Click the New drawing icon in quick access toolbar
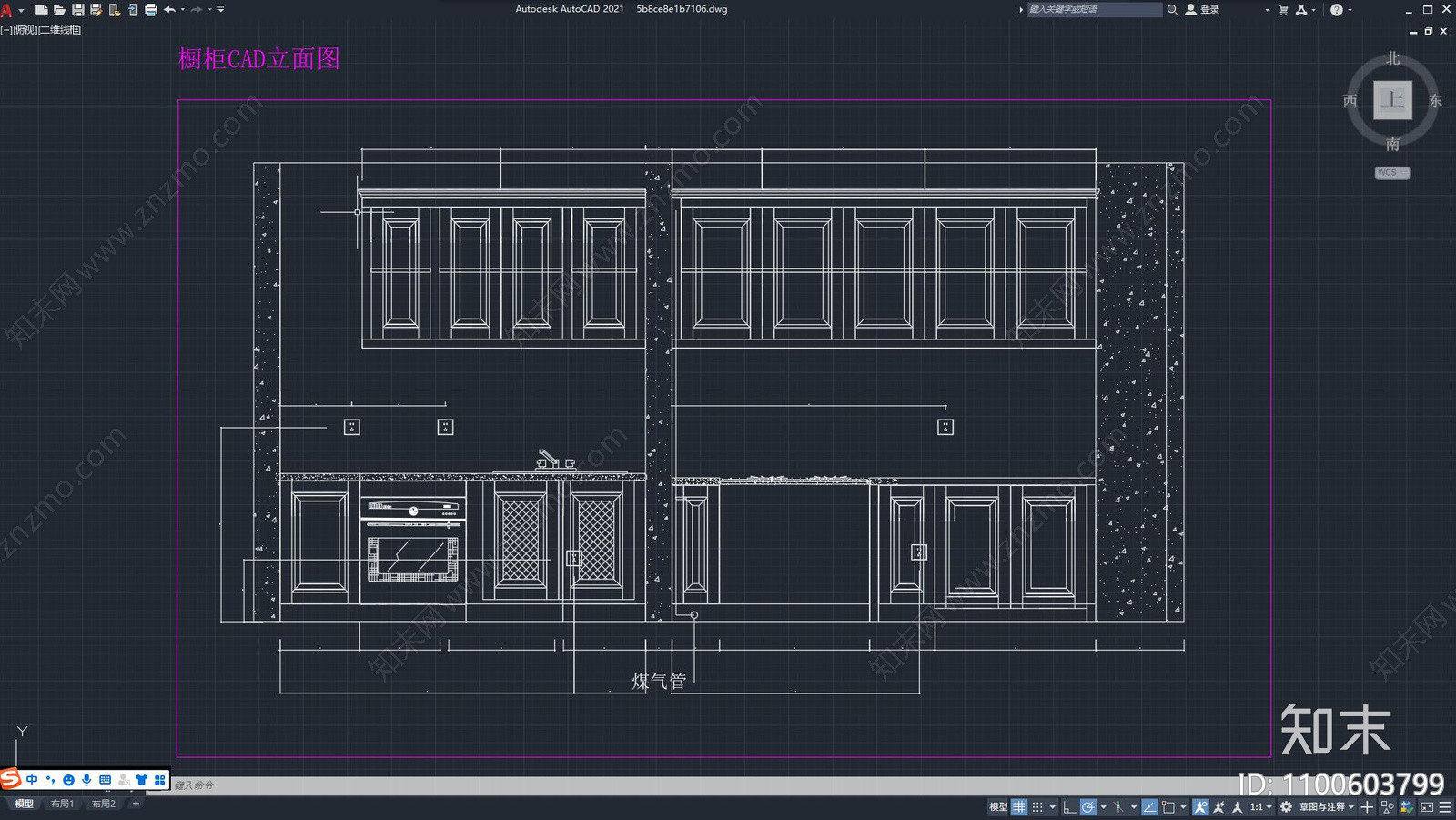The image size is (1456, 820). point(41,10)
